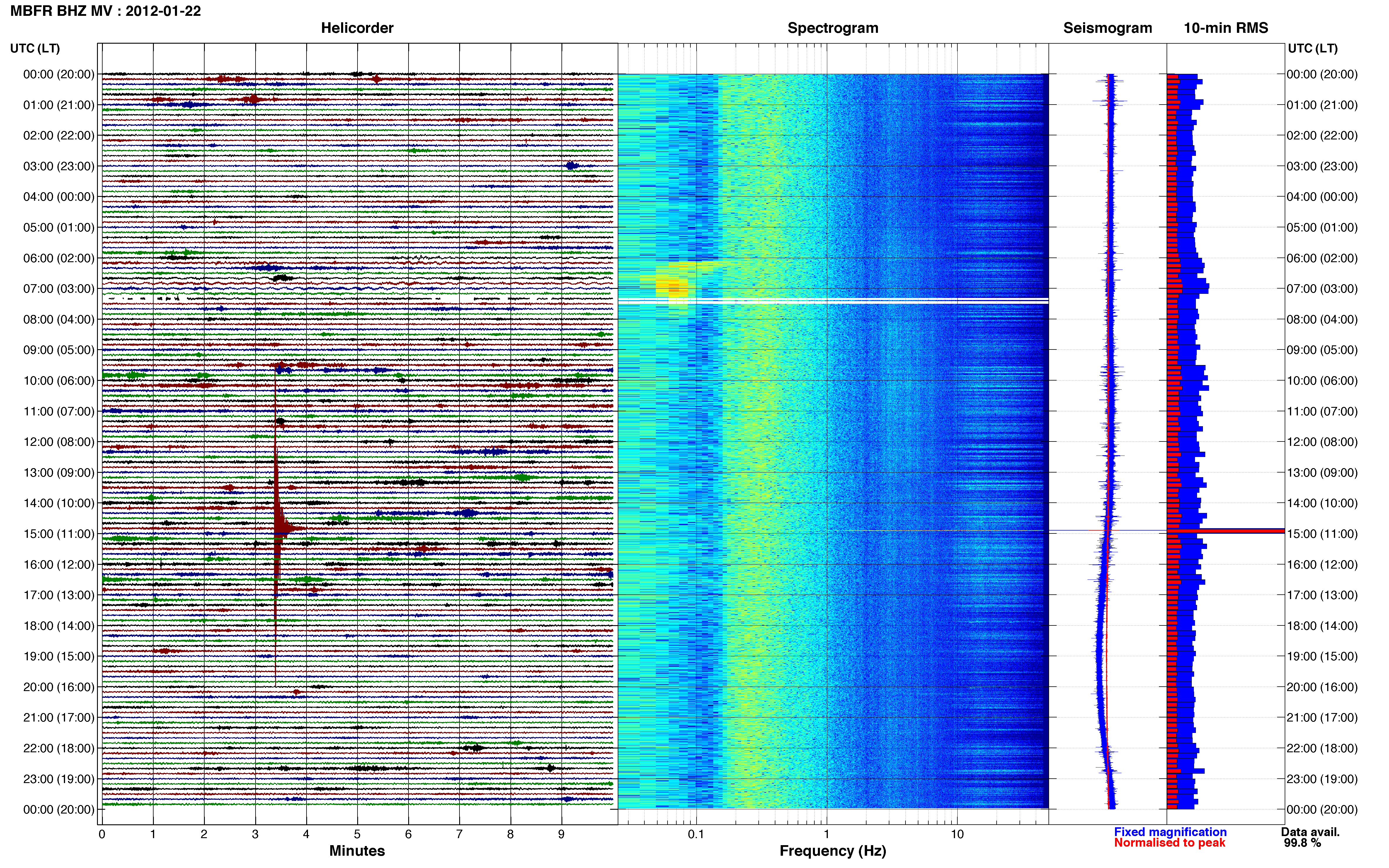This screenshot has width=1389, height=868.
Task: Select the Helicorder panel heading
Action: (357, 28)
